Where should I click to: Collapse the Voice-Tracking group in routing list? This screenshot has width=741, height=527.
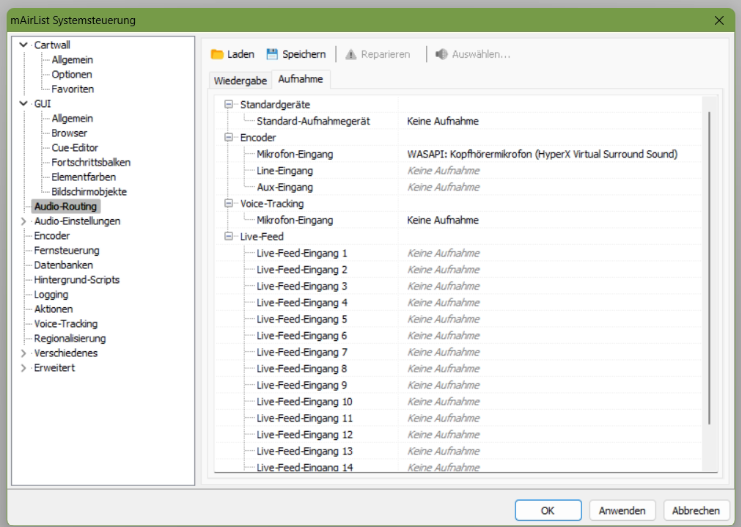pyautogui.click(x=229, y=203)
